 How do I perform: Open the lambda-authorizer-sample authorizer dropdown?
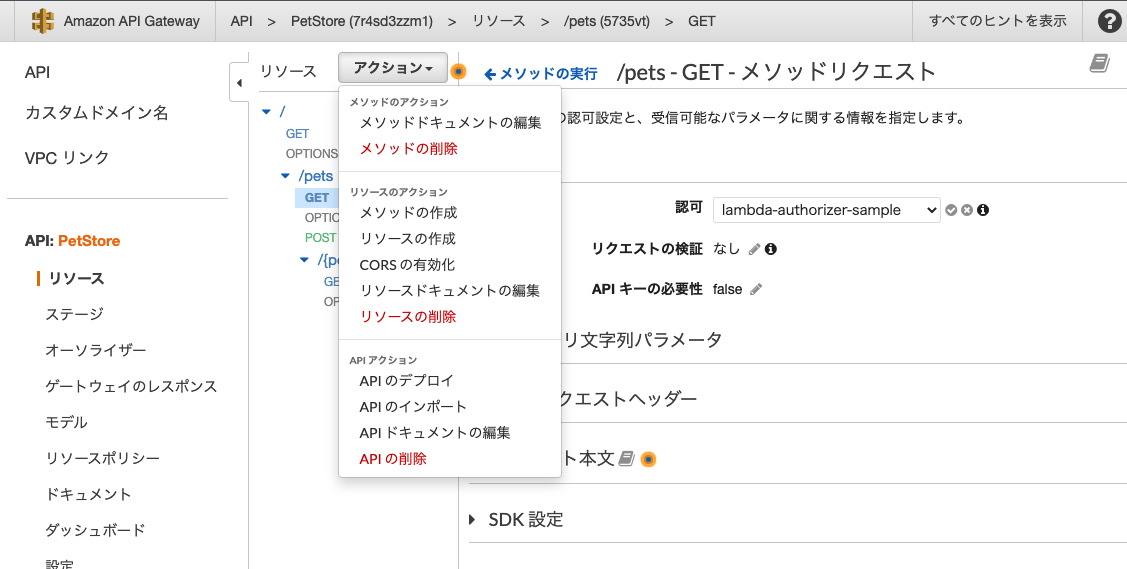point(827,210)
